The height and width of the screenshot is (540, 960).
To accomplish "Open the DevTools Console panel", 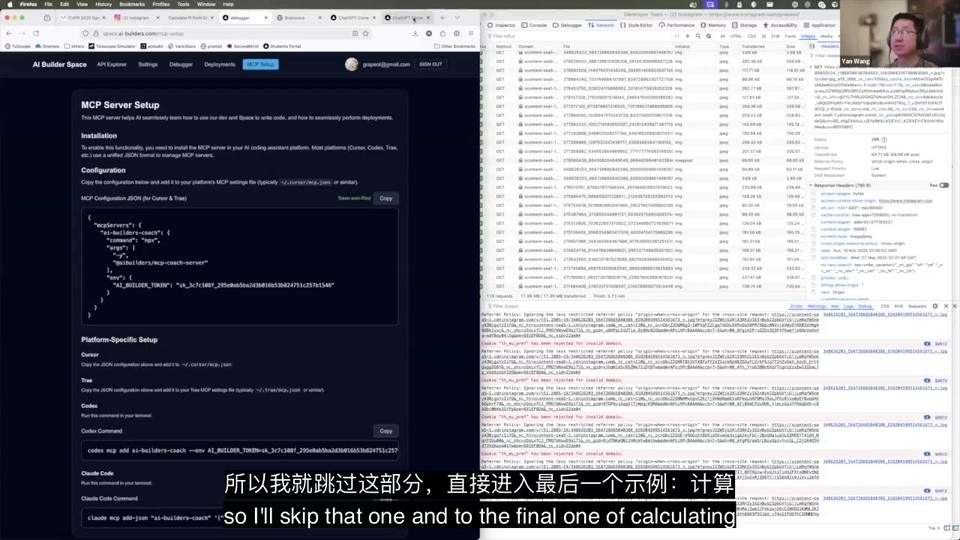I will (x=534, y=25).
